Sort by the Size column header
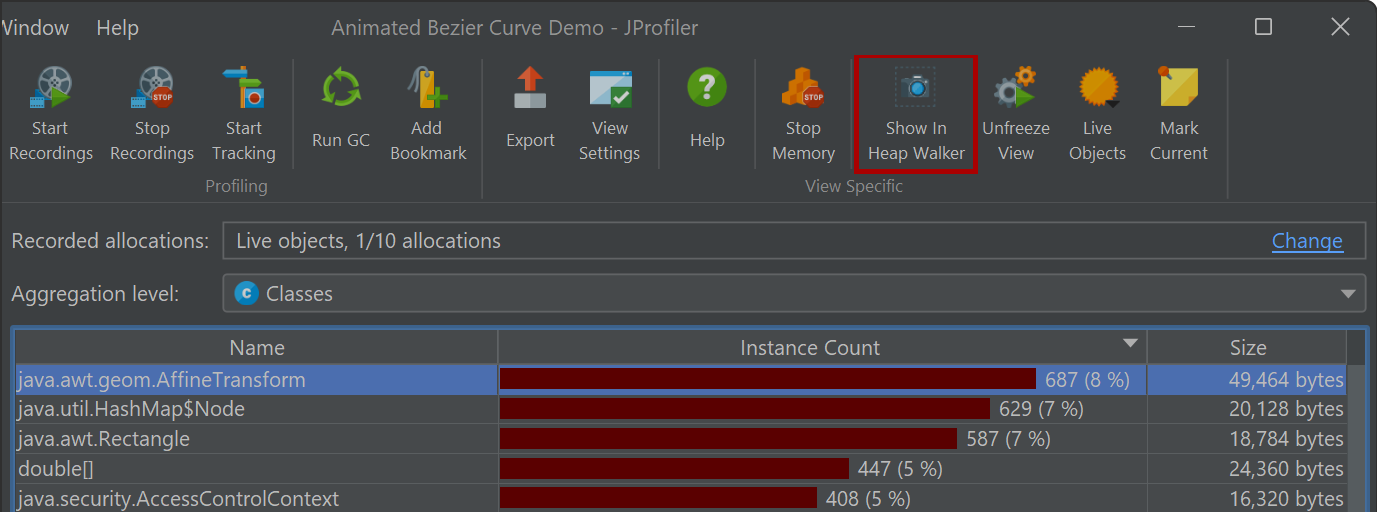 click(1247, 348)
